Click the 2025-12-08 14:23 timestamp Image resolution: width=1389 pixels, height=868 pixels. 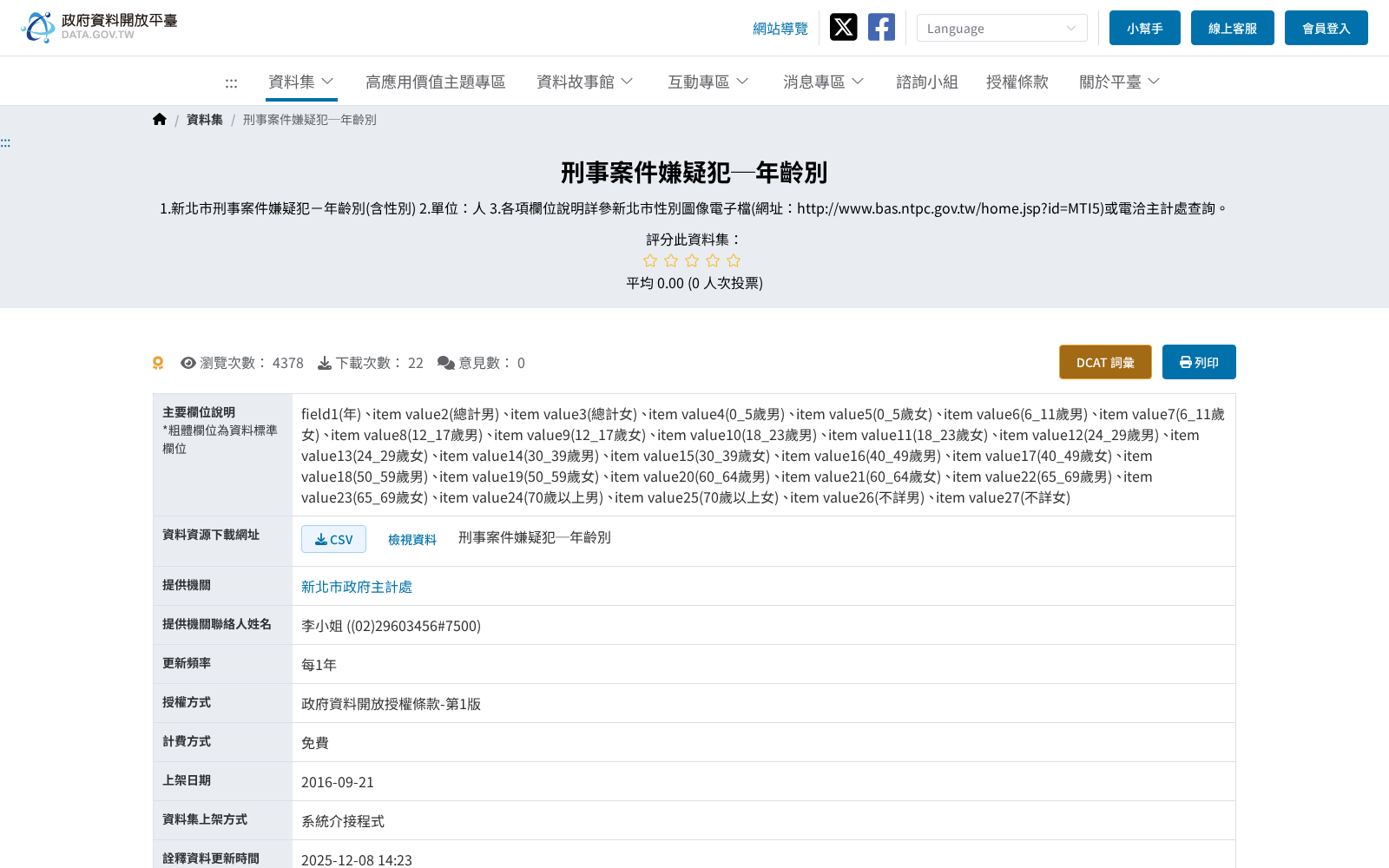(357, 860)
